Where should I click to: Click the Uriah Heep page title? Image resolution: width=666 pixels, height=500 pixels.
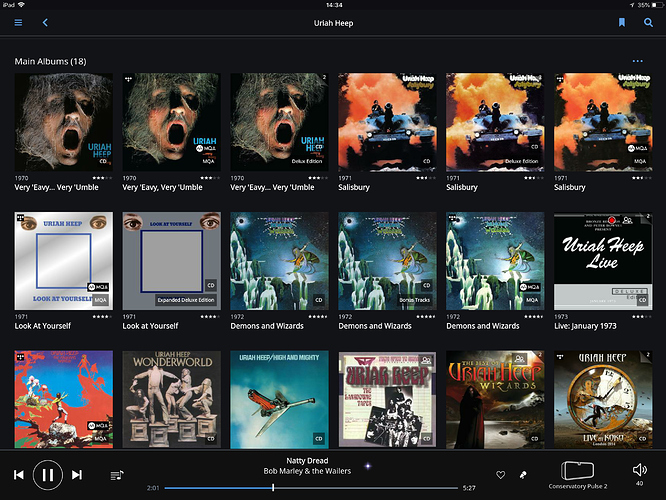point(333,23)
